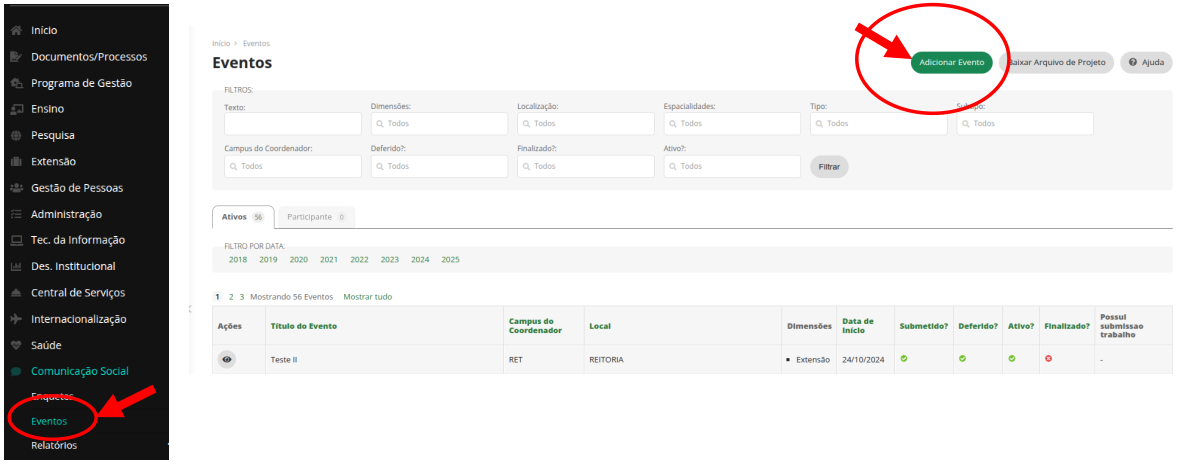
Task: Go to results page 3
Action: pyautogui.click(x=241, y=297)
